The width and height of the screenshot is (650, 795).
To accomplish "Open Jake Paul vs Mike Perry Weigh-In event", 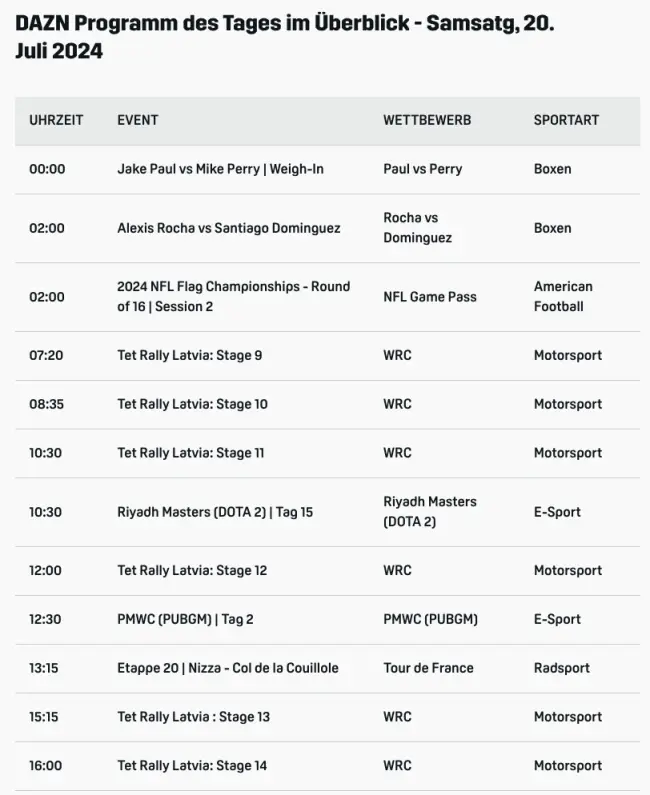I will click(x=220, y=169).
